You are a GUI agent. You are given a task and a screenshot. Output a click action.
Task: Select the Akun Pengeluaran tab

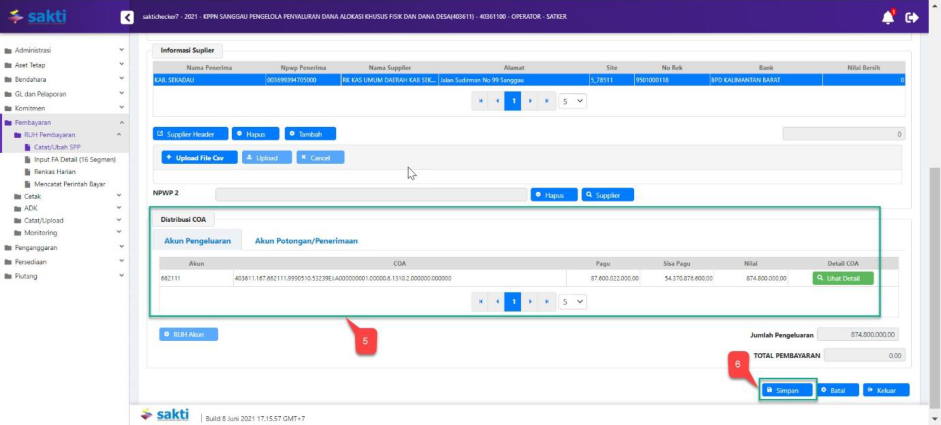(195, 241)
